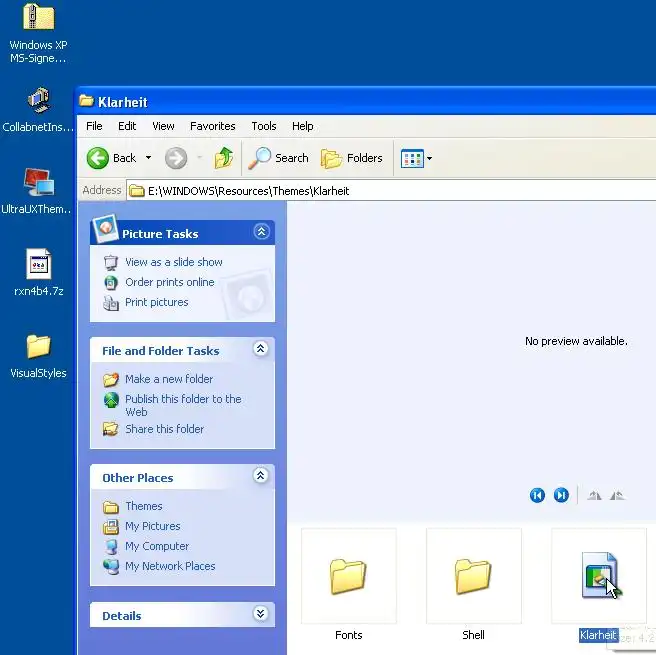
Task: Click the address bar path field
Action: (391, 191)
